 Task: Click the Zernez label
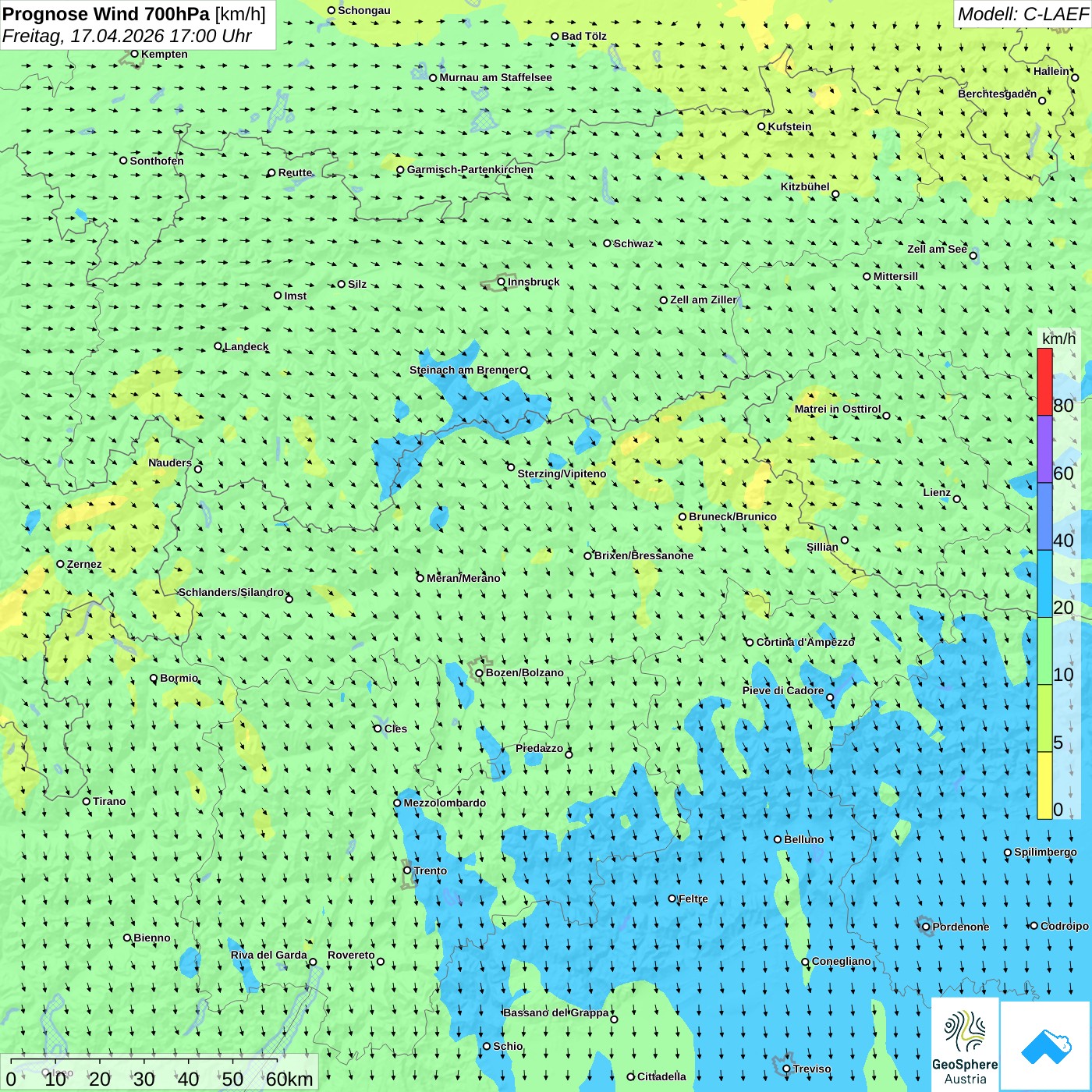(84, 564)
